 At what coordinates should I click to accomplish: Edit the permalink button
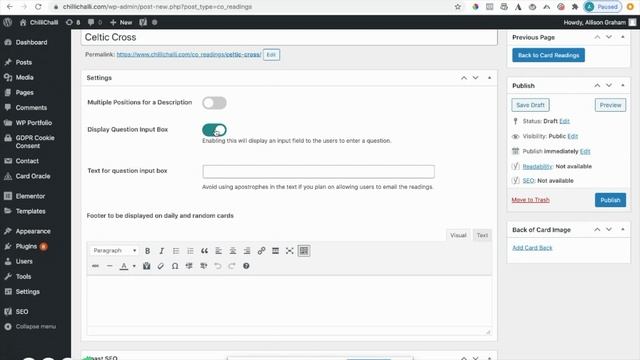click(x=271, y=55)
